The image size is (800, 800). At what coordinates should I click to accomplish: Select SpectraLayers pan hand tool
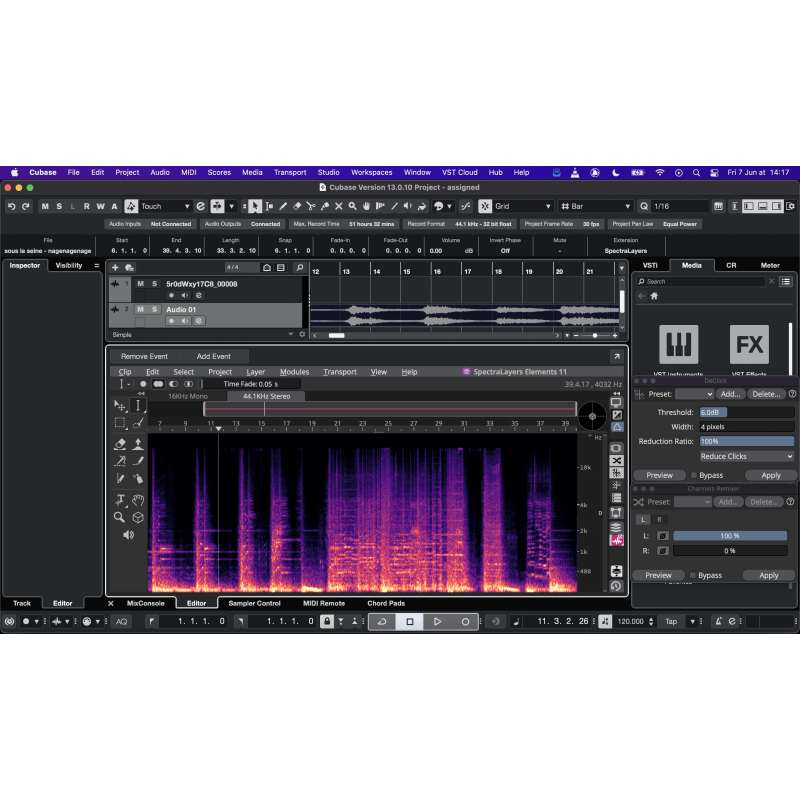click(x=138, y=500)
